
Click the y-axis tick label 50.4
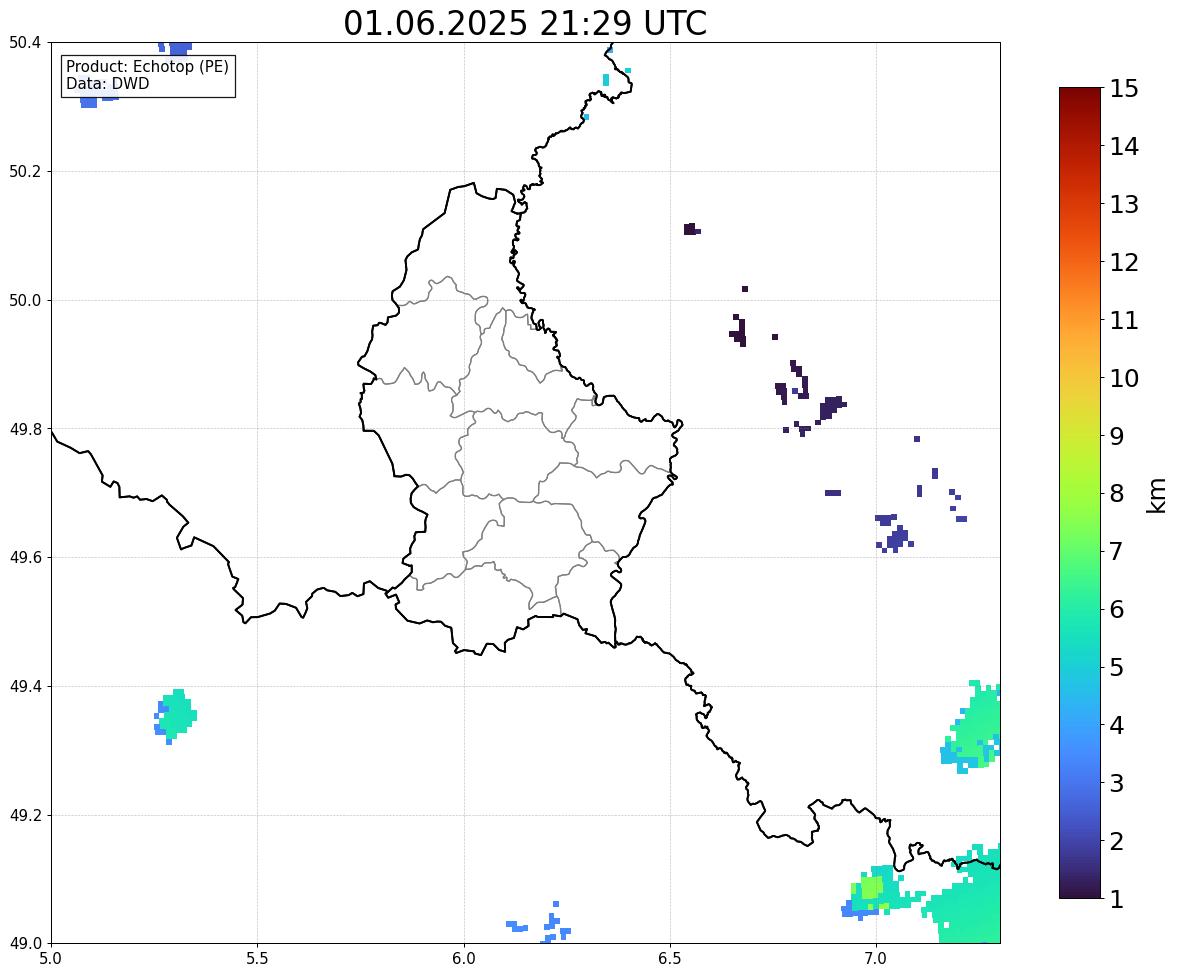pos(25,43)
